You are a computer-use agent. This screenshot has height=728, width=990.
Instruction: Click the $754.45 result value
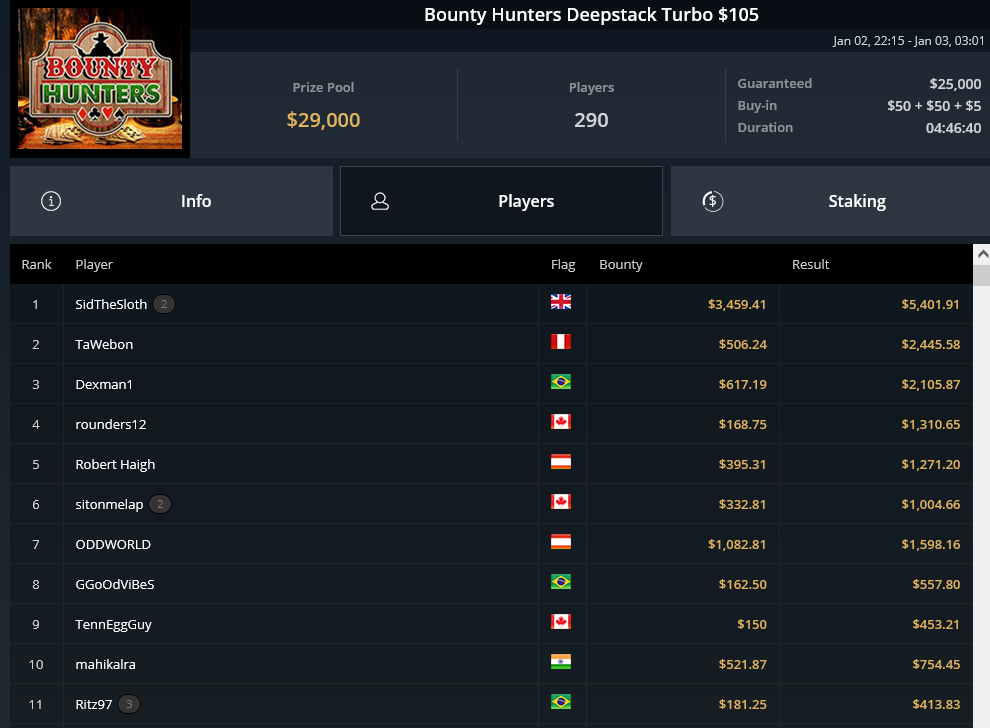[x=936, y=664]
